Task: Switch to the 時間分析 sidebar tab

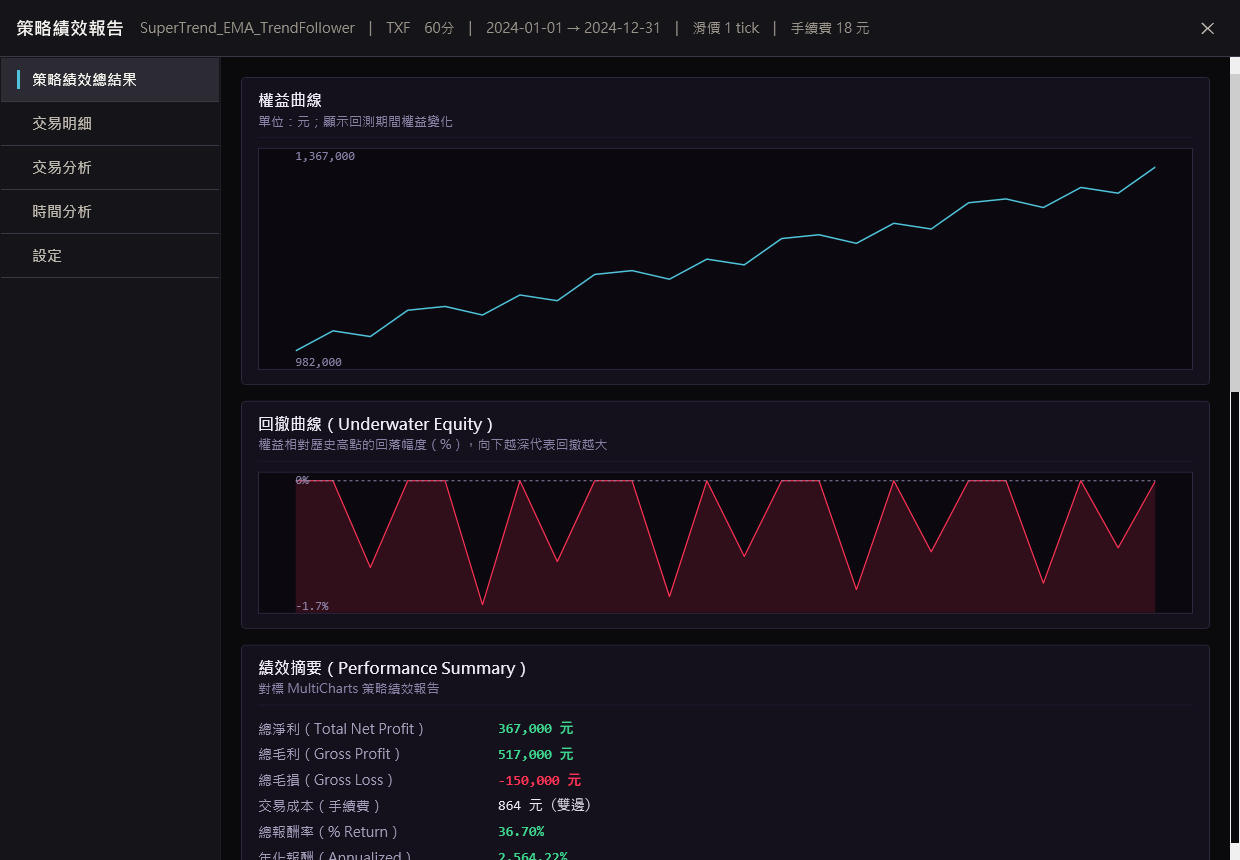Action: click(x=110, y=212)
